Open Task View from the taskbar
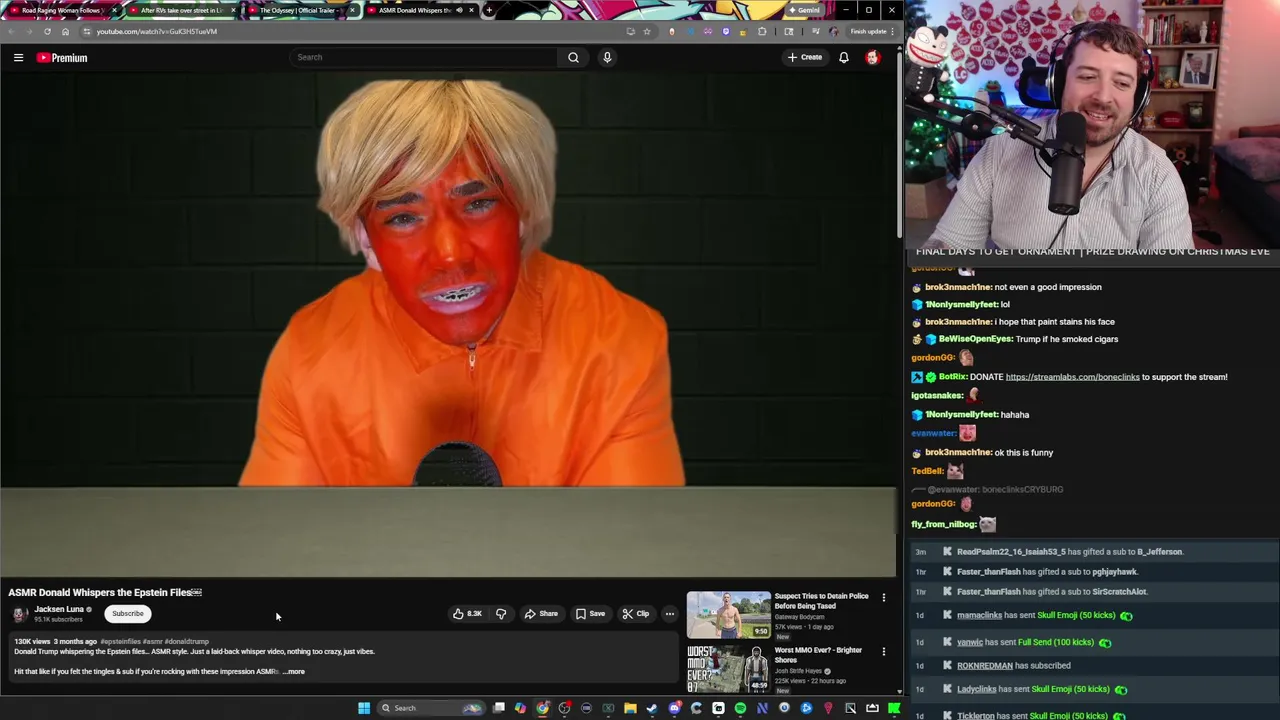Image resolution: width=1280 pixels, height=720 pixels. 499,708
